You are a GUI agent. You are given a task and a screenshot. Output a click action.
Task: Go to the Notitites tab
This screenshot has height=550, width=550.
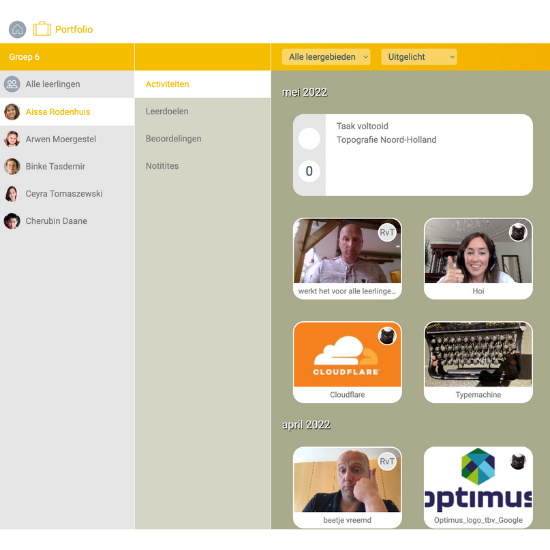coord(162,166)
